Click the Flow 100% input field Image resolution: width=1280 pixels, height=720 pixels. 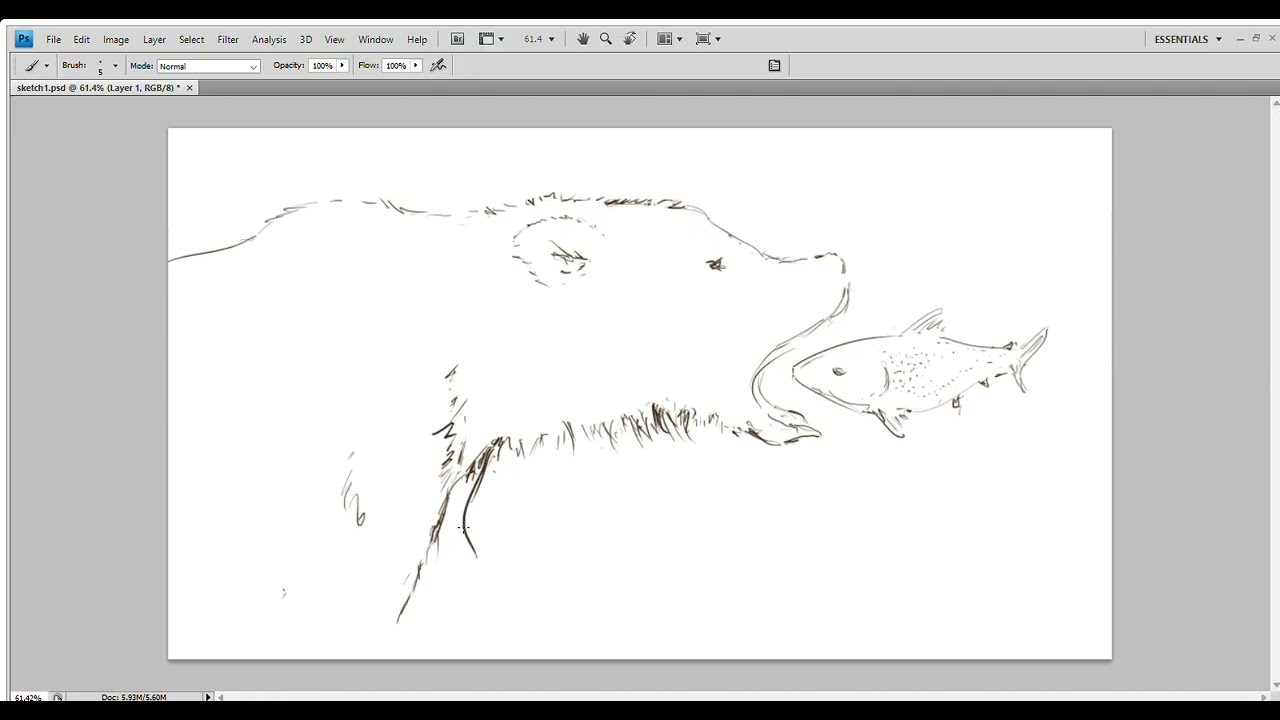(x=396, y=66)
